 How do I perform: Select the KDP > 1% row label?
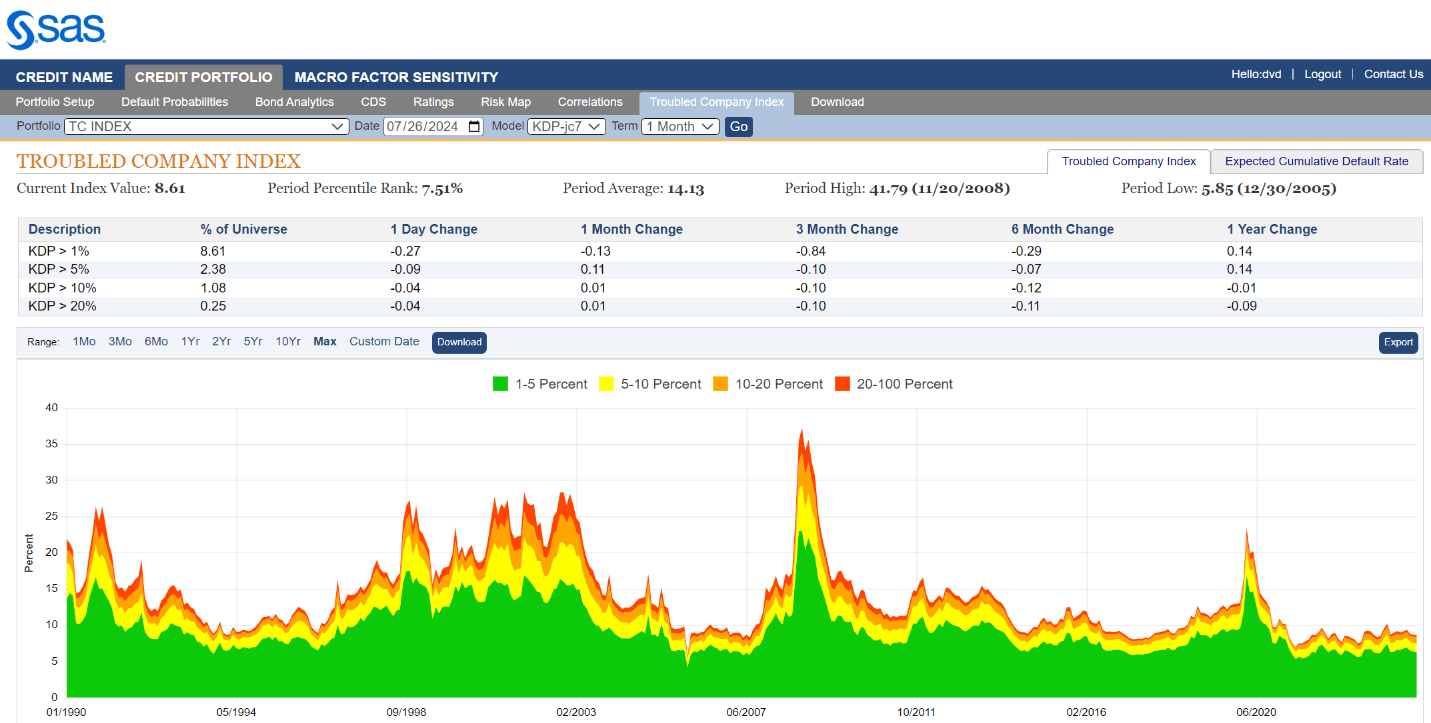coord(59,251)
